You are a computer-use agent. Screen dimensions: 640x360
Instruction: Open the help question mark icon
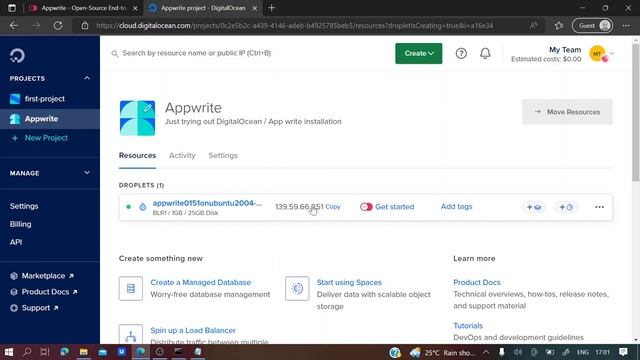point(461,53)
